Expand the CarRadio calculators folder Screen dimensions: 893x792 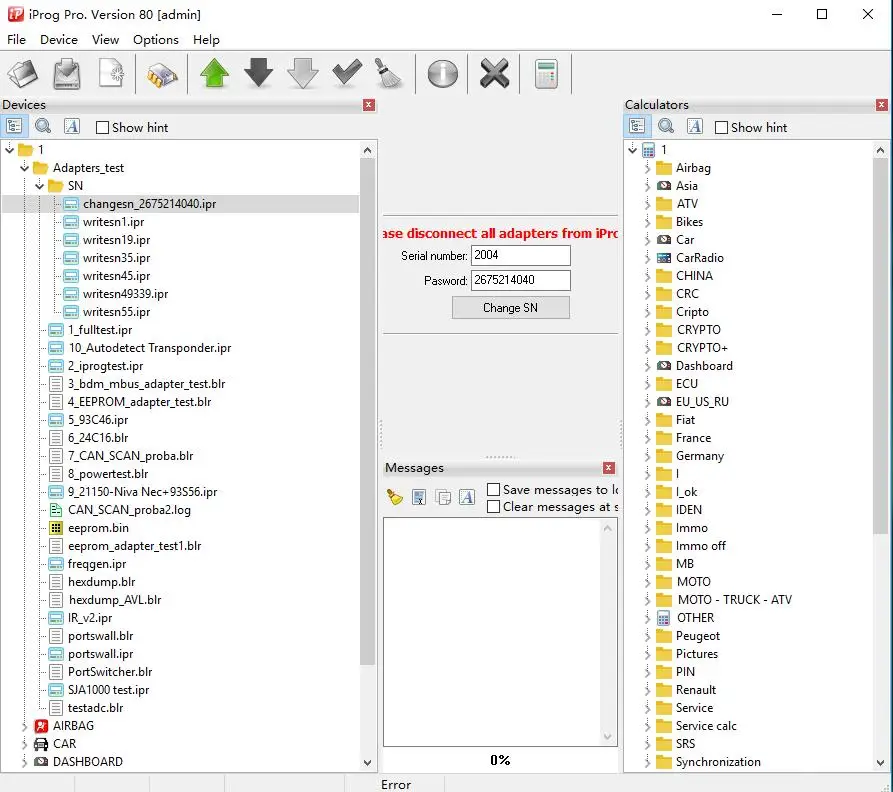648,258
